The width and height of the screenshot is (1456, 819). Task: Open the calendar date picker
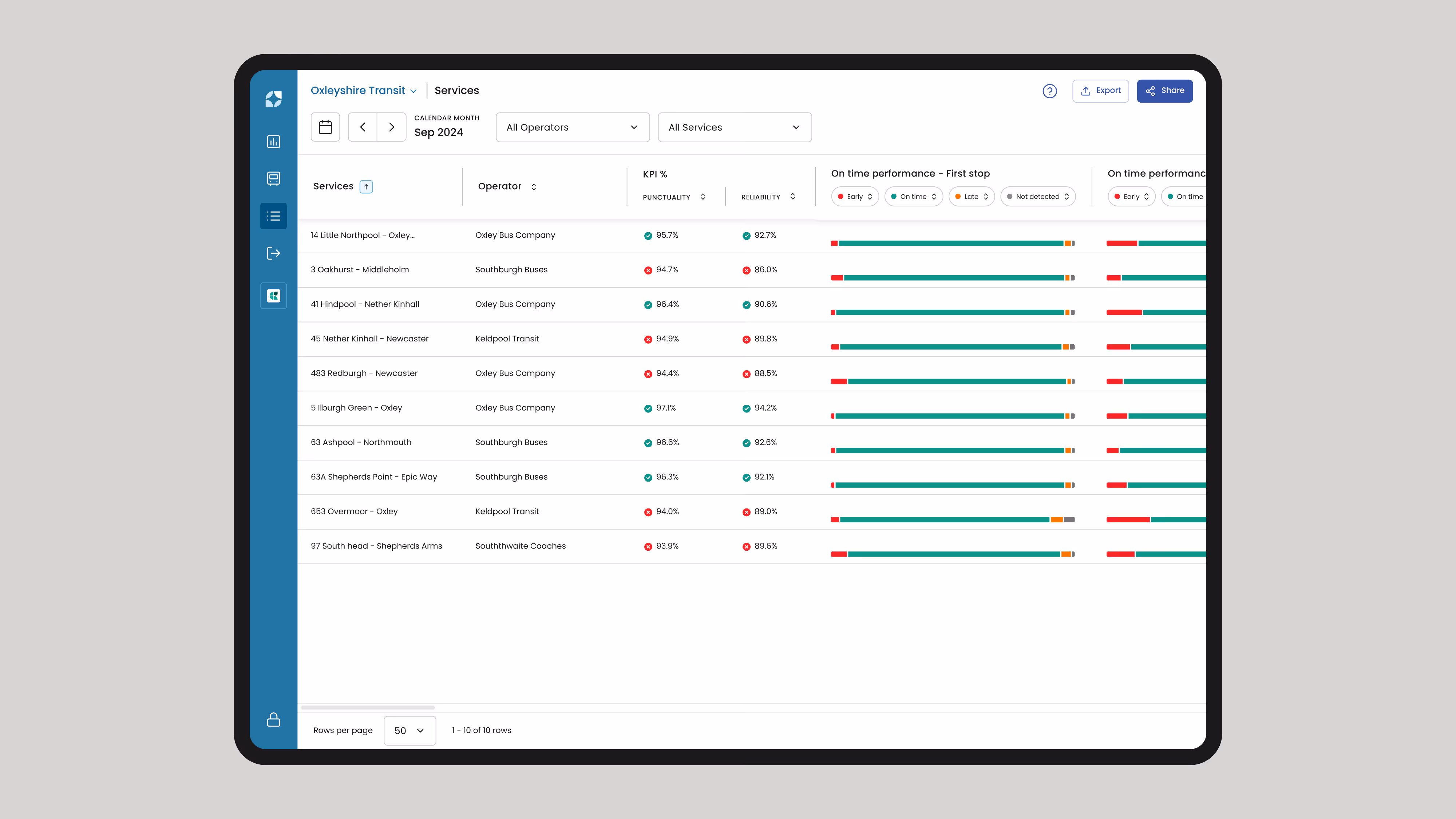[325, 127]
